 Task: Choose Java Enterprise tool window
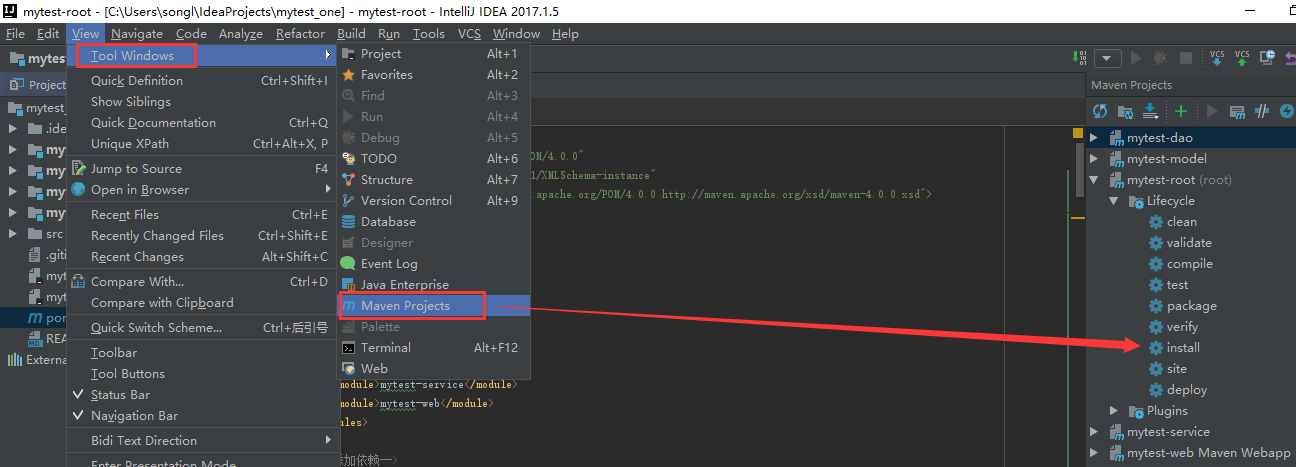coord(432,285)
